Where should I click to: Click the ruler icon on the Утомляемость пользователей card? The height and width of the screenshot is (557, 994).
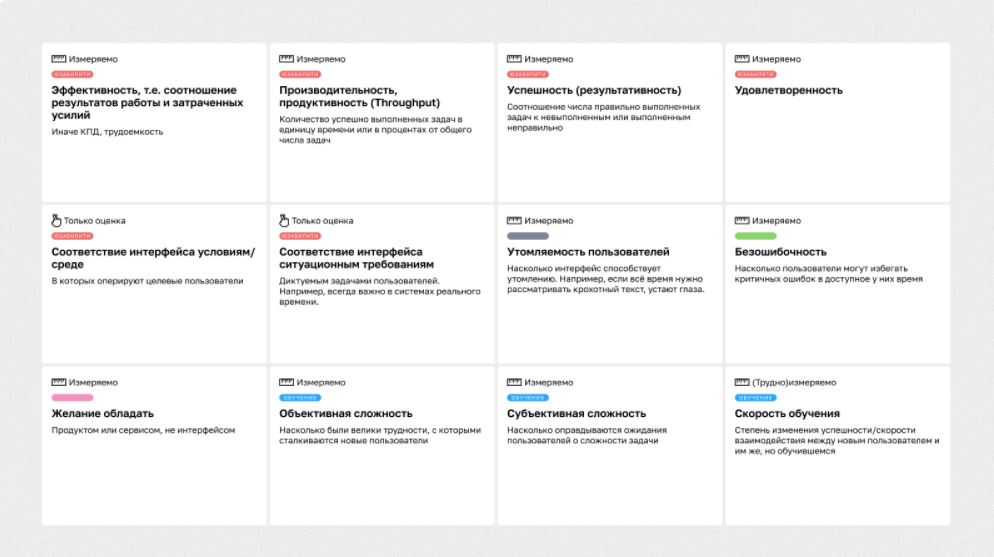[514, 221]
